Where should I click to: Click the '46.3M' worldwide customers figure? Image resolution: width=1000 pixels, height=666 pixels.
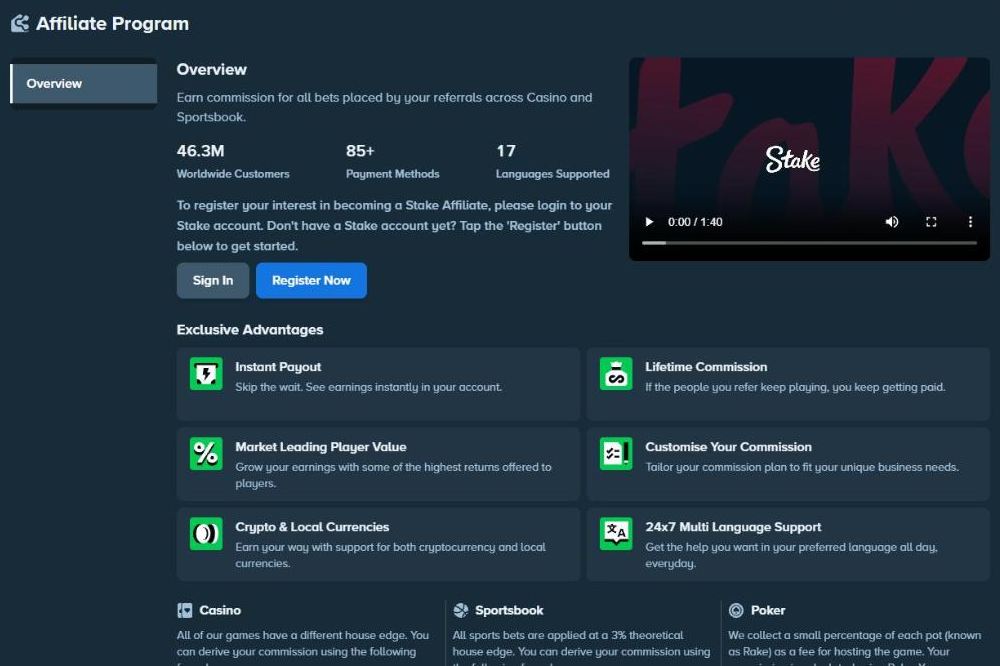[200, 151]
